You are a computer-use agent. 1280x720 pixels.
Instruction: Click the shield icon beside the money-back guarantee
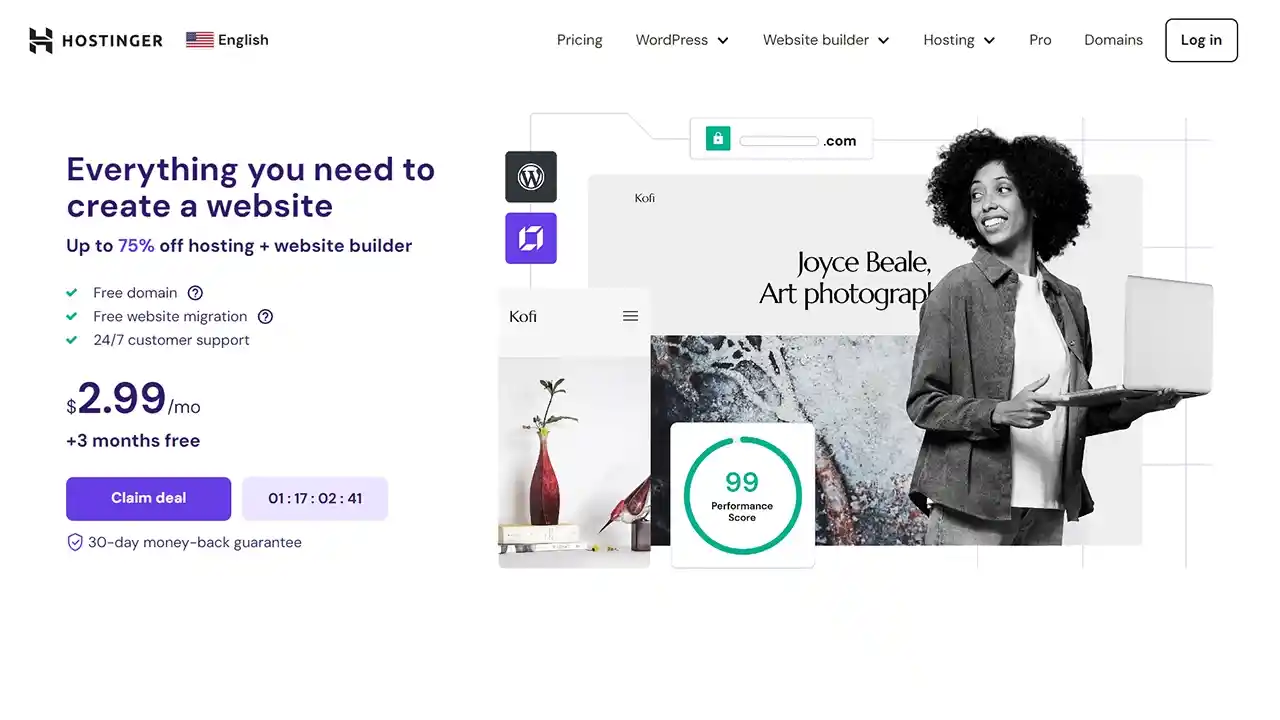pyautogui.click(x=74, y=542)
